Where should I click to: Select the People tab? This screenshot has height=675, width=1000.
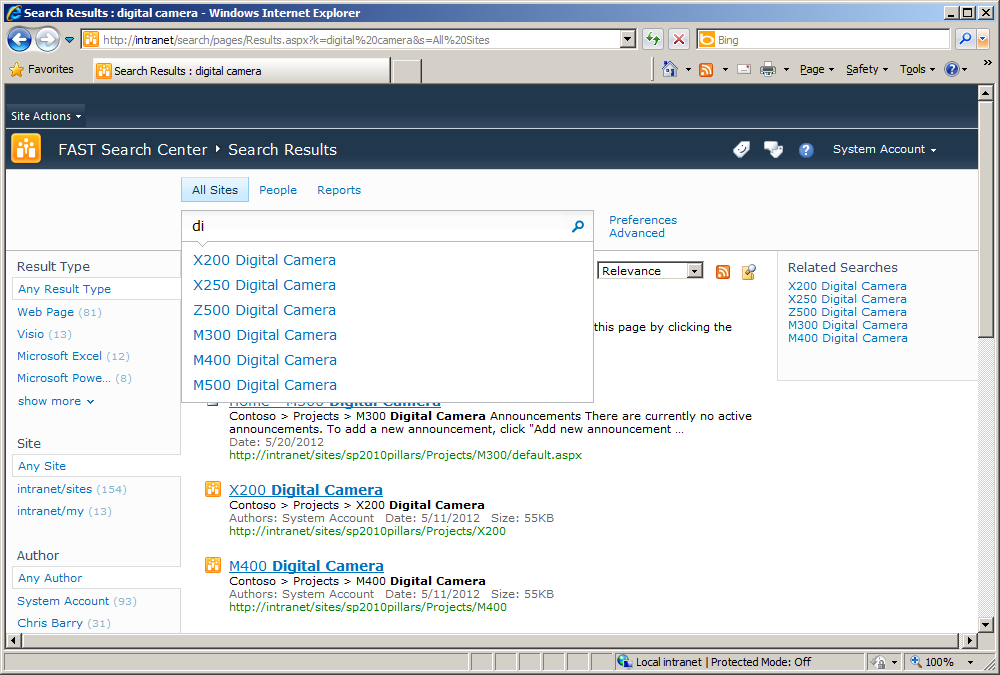(x=278, y=190)
